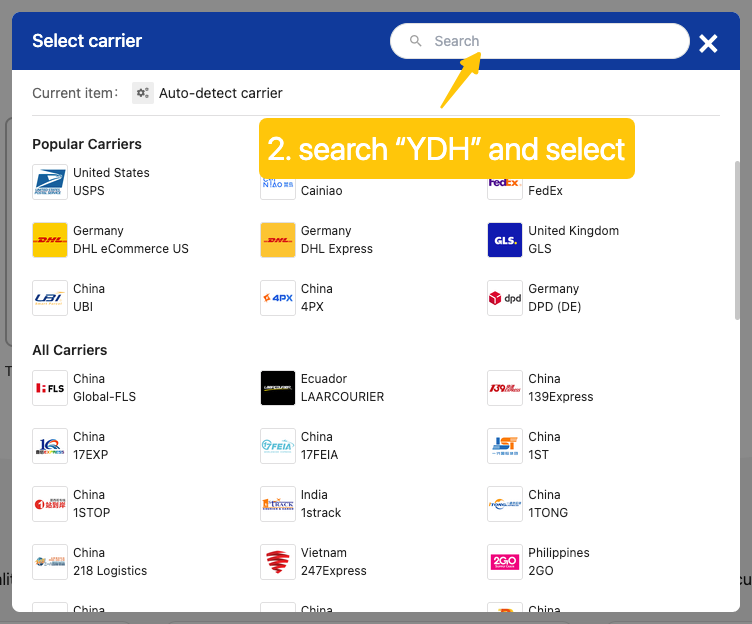Screen dimensions: 752x624
Task: Choose the 1TONG carrier name
Action: 548,513
